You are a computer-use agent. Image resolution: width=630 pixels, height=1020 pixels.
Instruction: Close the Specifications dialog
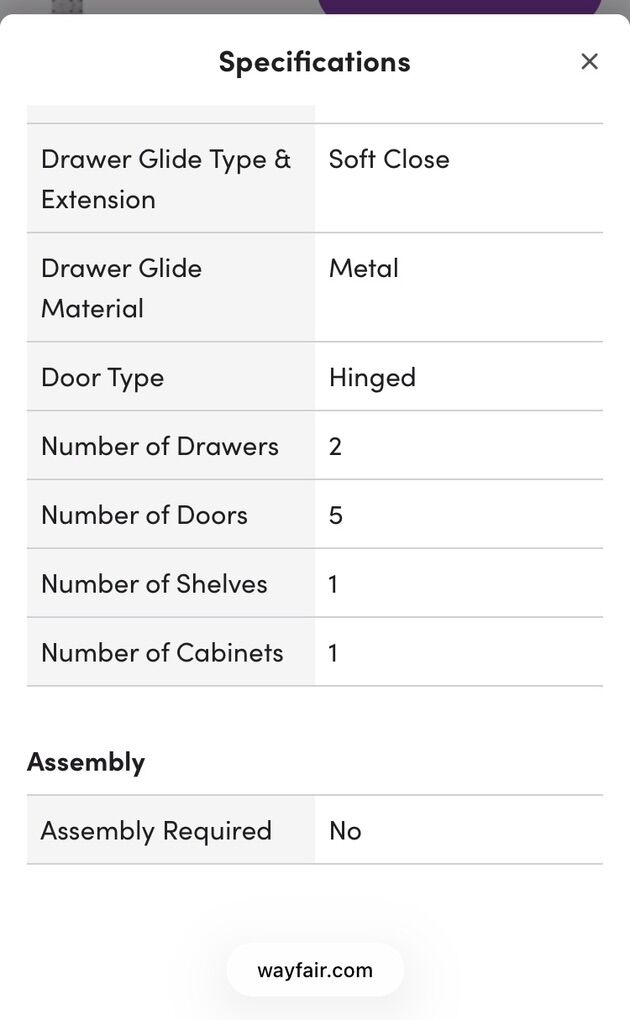(x=589, y=62)
